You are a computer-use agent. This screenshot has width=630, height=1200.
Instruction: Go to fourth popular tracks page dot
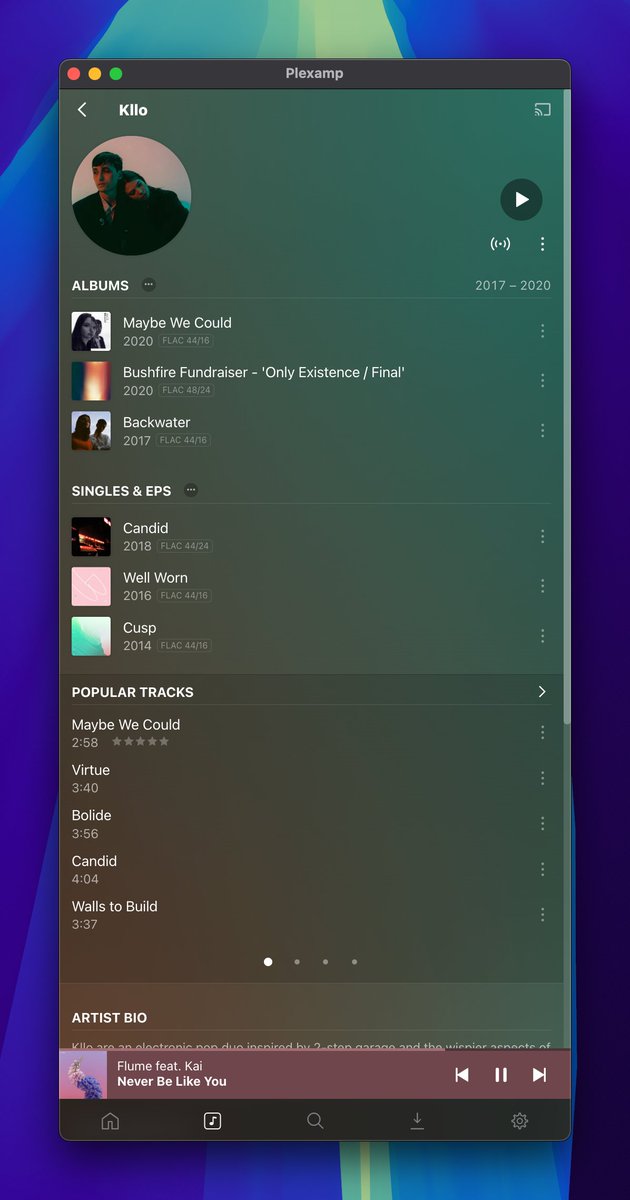tap(354, 962)
